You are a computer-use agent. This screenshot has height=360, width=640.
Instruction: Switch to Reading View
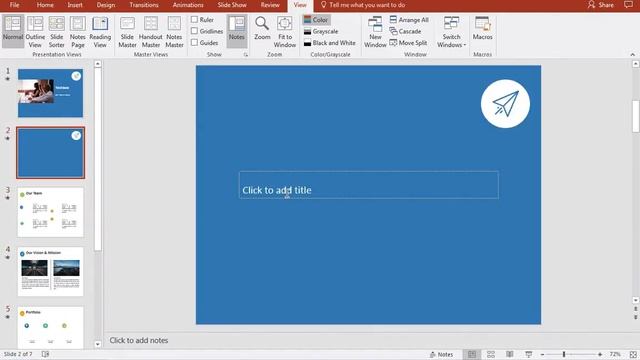tap(100, 32)
